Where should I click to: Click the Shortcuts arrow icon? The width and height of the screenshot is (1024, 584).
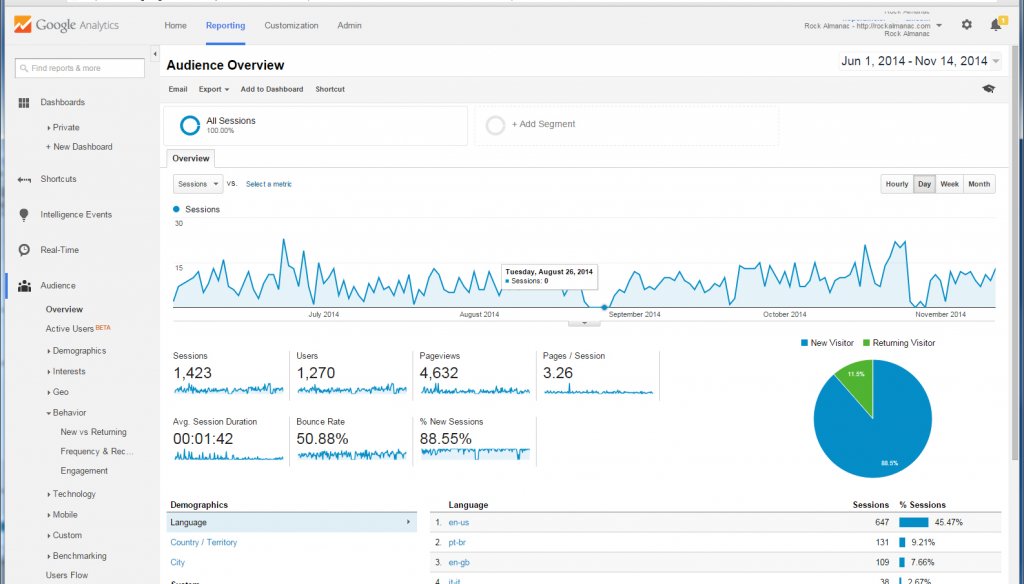(24, 179)
